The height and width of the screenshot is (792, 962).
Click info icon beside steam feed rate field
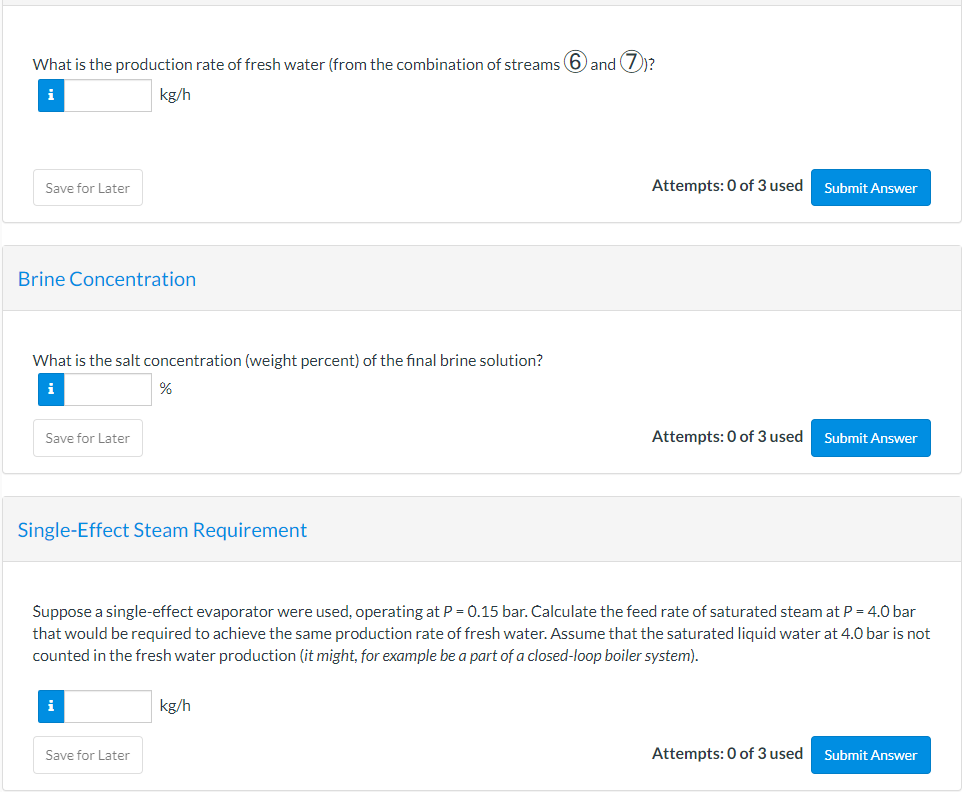coord(51,706)
